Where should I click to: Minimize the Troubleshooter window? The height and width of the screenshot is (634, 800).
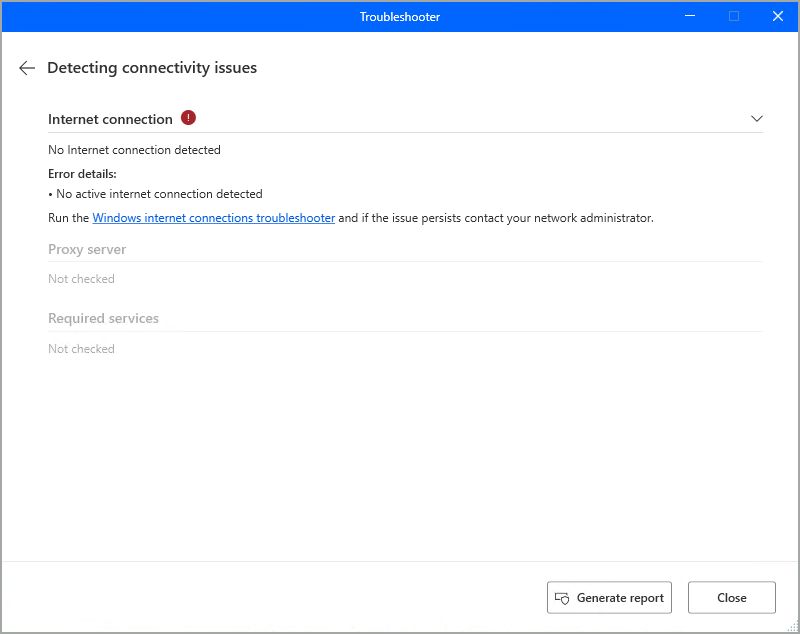[690, 16]
